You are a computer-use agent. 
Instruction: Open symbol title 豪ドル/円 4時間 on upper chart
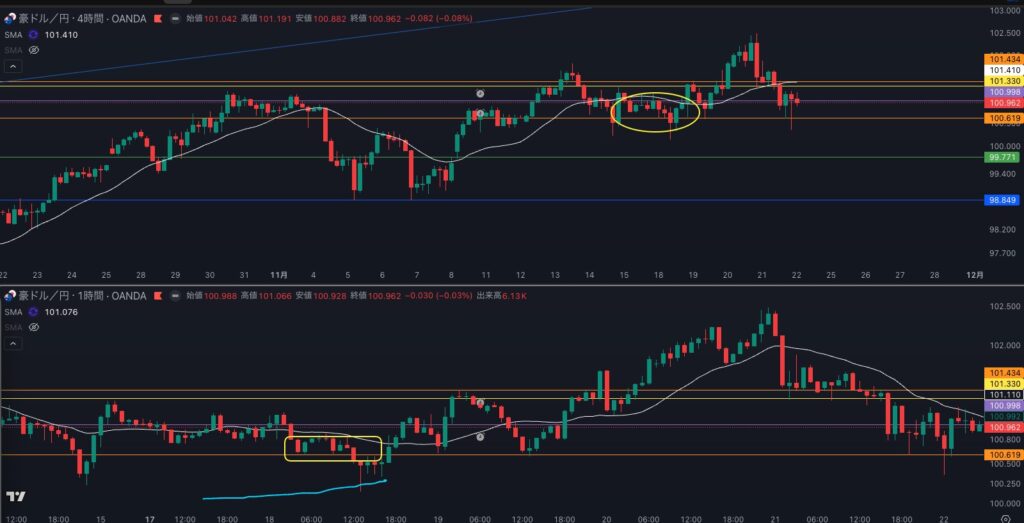(x=80, y=18)
